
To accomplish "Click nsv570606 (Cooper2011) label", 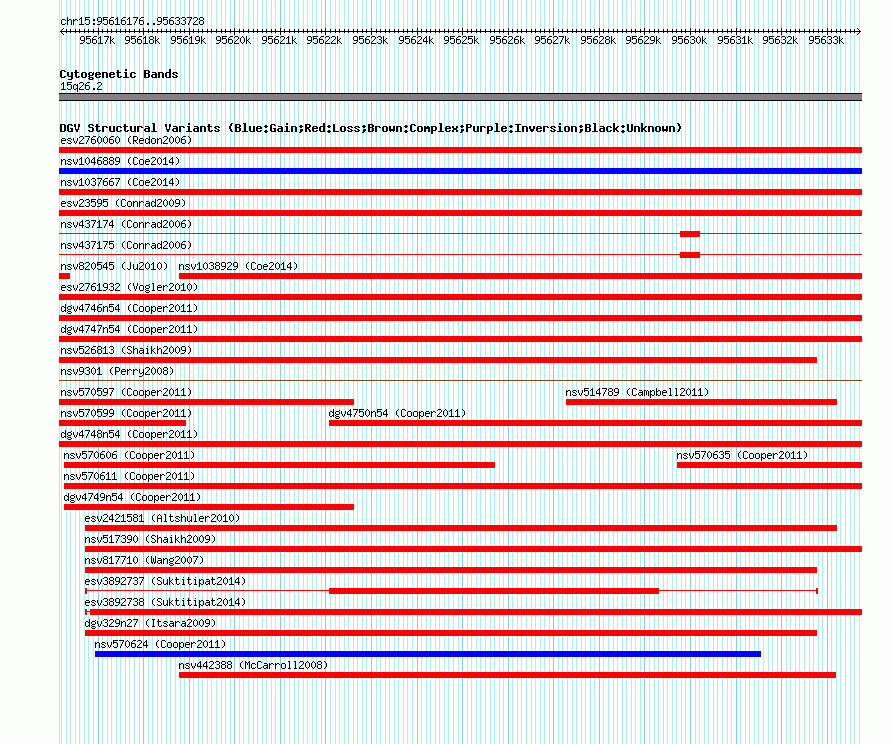I will 129,455.
